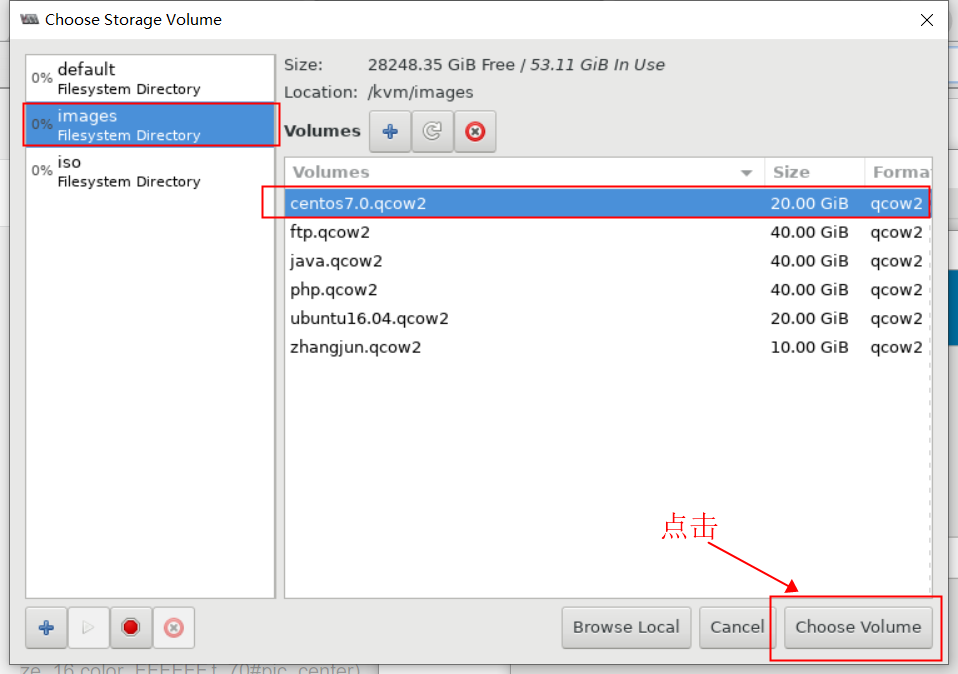Sort by the Size column header
This screenshot has width=958, height=674.
[x=814, y=172]
